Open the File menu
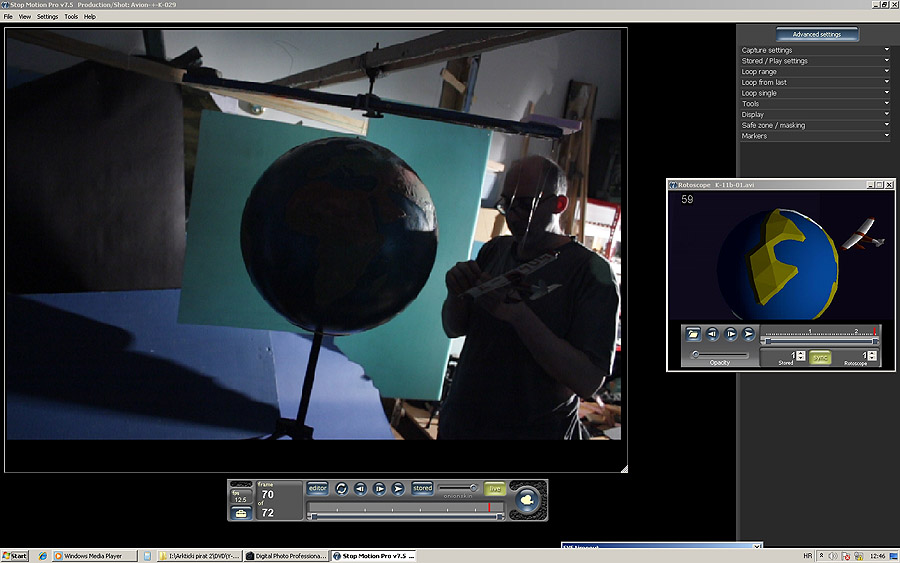The height and width of the screenshot is (563, 900). [8, 17]
